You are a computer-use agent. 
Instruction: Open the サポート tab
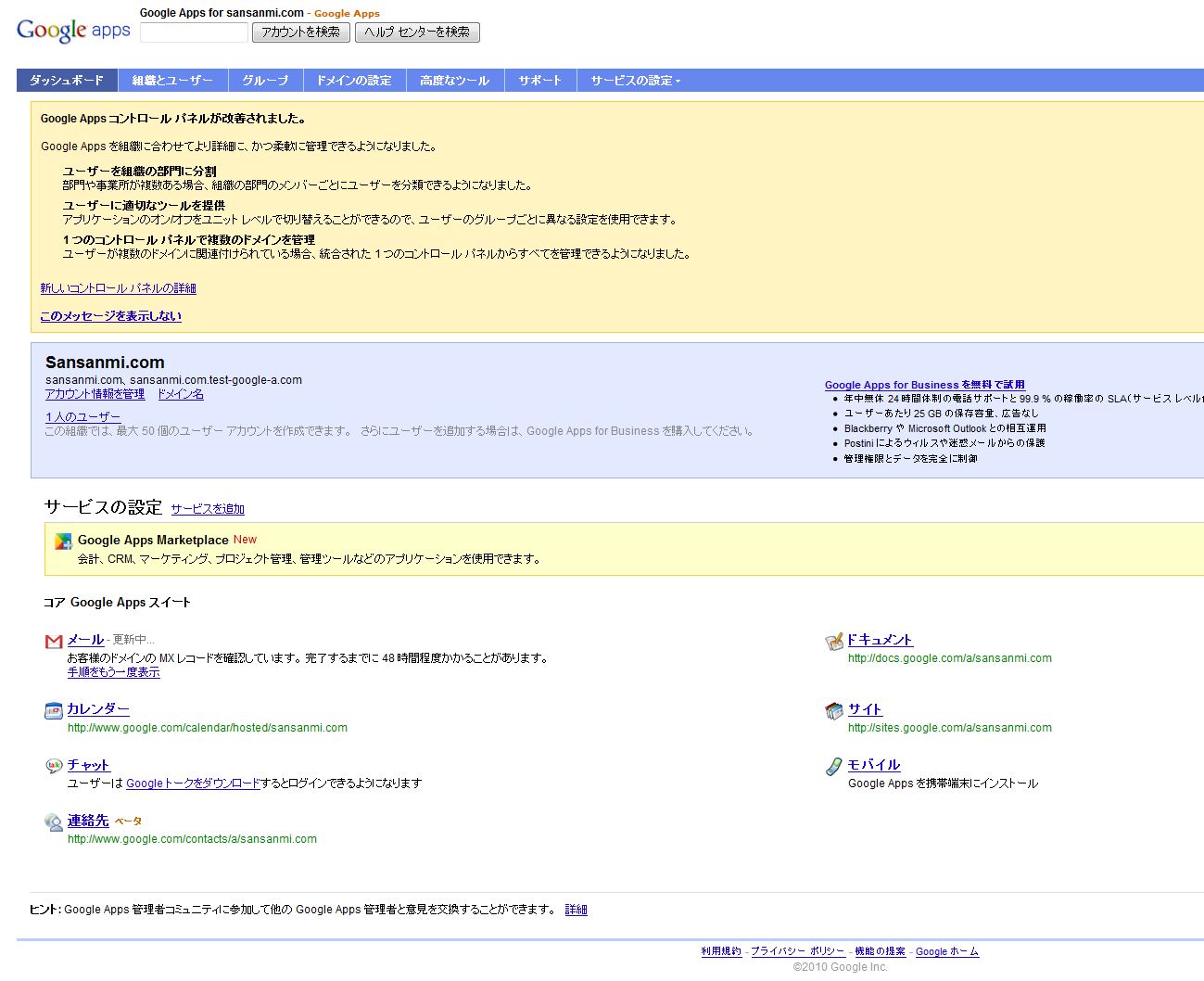point(540,81)
